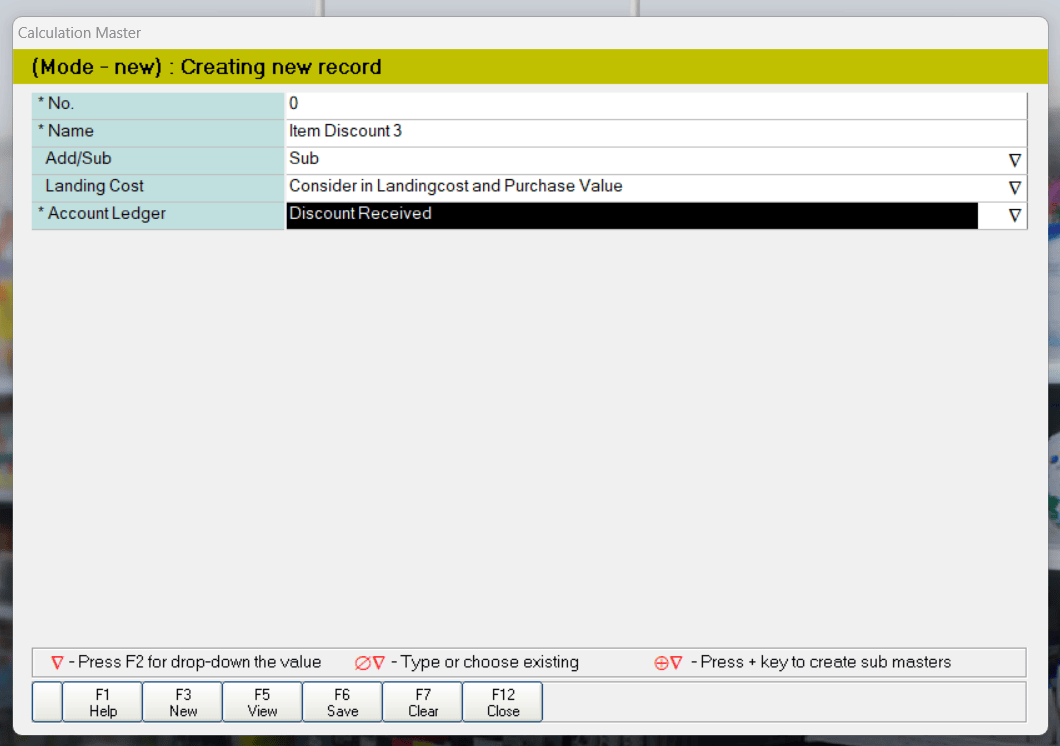
Task: Click the Name field 'Item Discount 3'
Action: (656, 133)
